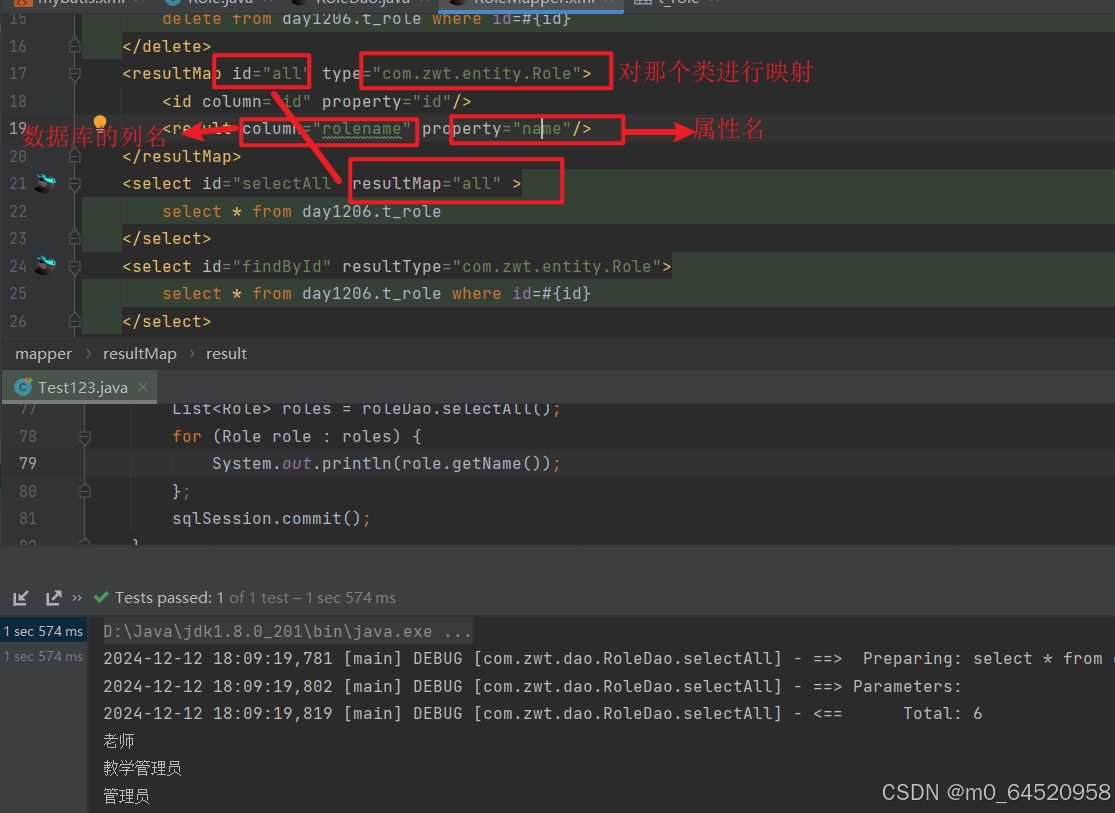This screenshot has width=1115, height=813.
Task: Select line number 21 in the gutter
Action: click(x=20, y=183)
